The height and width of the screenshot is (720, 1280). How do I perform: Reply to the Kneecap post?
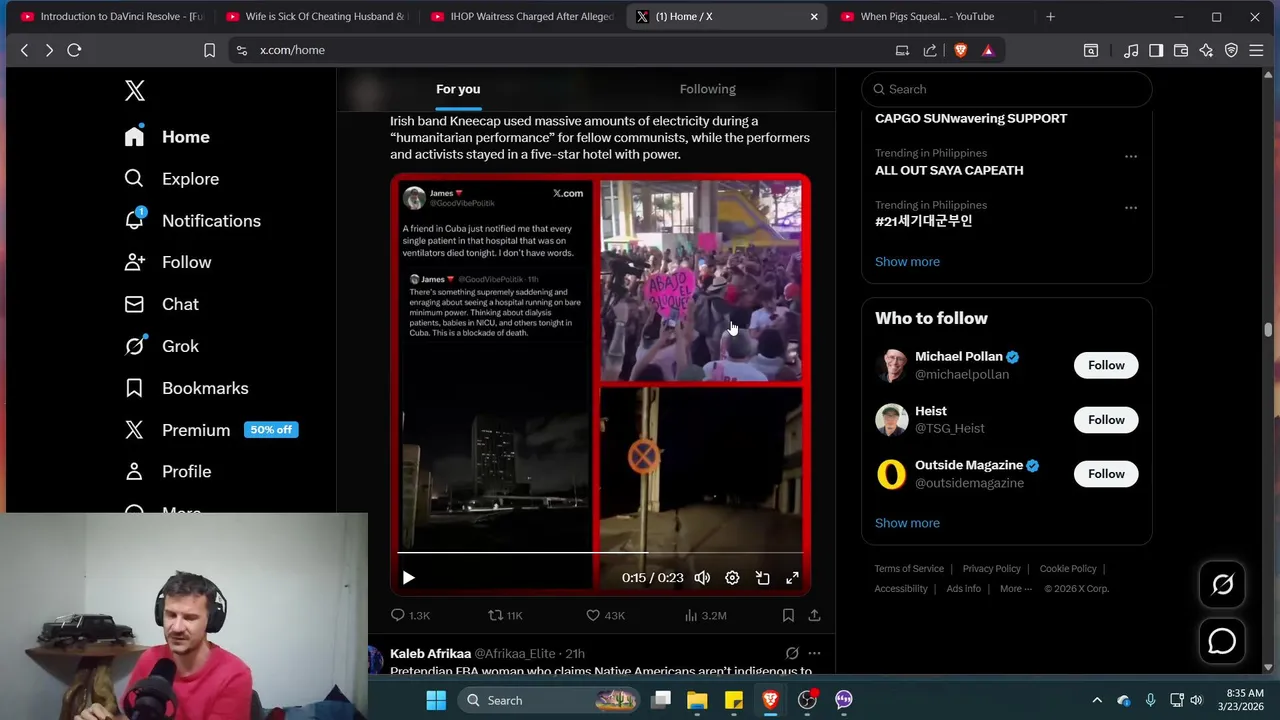pos(410,615)
